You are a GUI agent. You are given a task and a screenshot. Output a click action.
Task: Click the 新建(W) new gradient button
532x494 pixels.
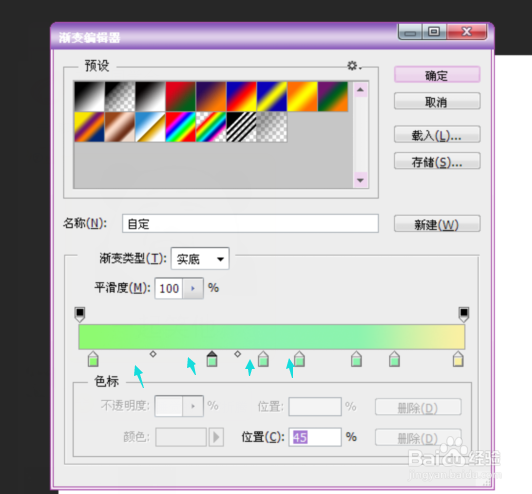coord(437,224)
